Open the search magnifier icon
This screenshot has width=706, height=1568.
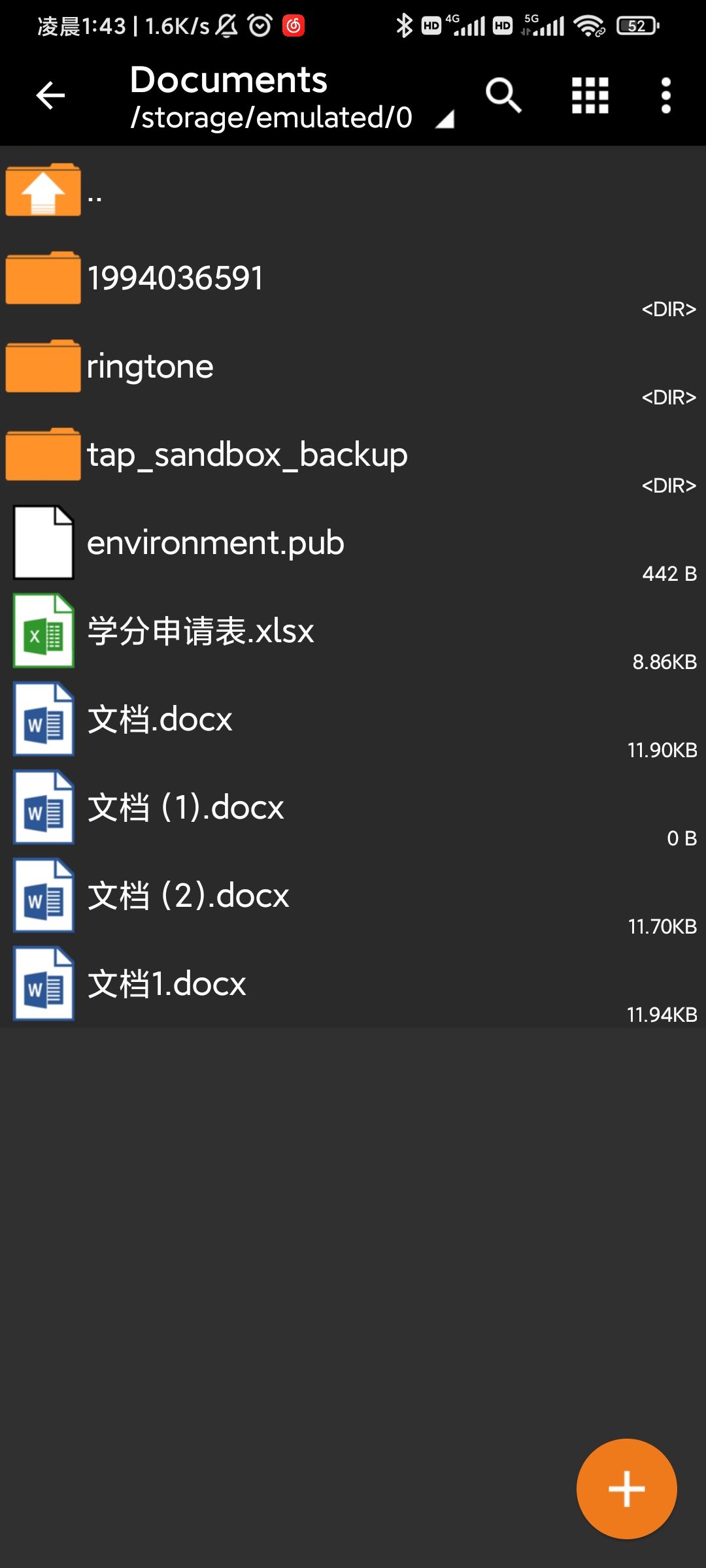503,96
